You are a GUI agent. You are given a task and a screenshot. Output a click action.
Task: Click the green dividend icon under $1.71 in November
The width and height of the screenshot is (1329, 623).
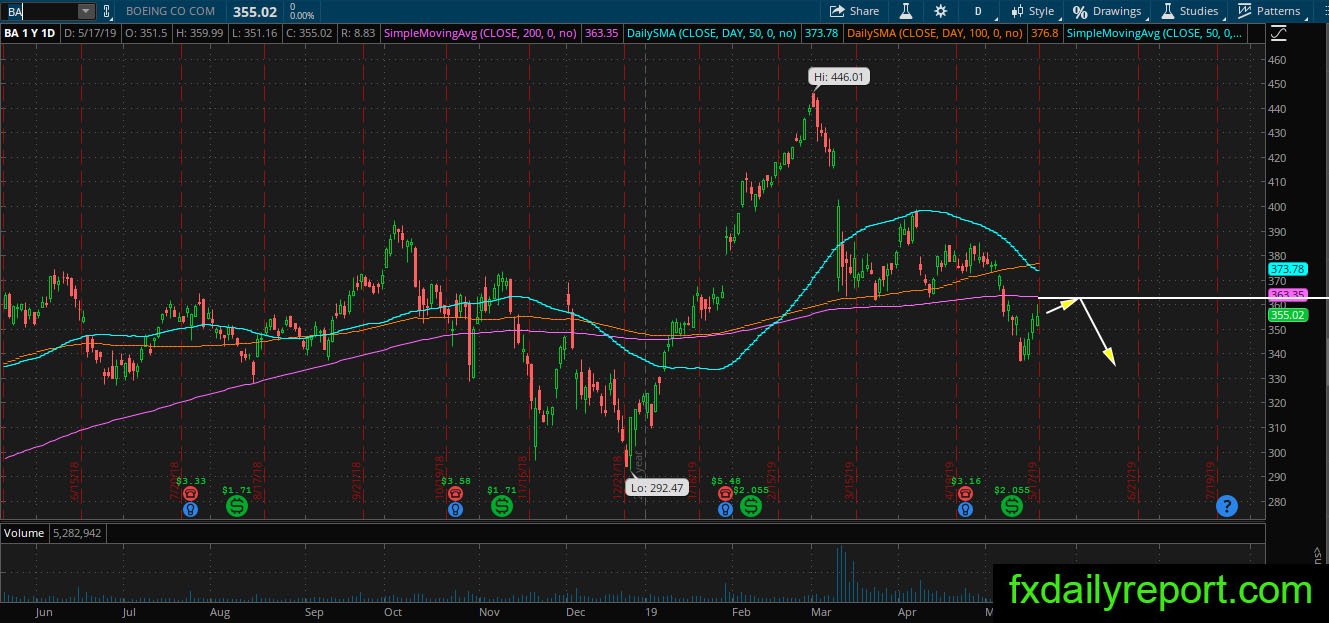(502, 506)
